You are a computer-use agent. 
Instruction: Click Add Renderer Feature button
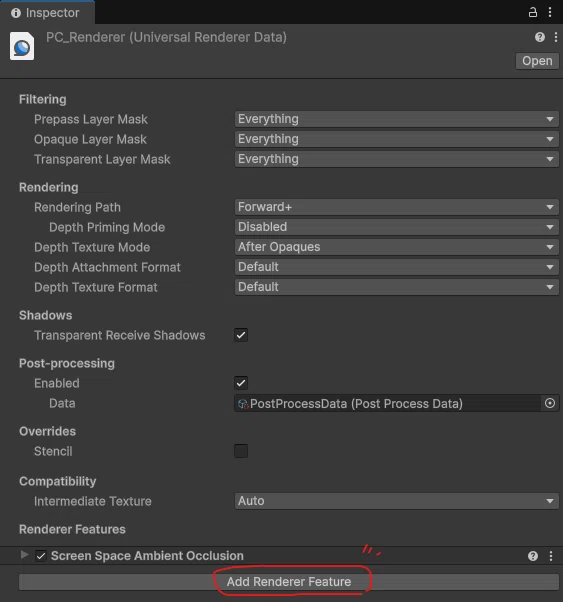point(289,582)
